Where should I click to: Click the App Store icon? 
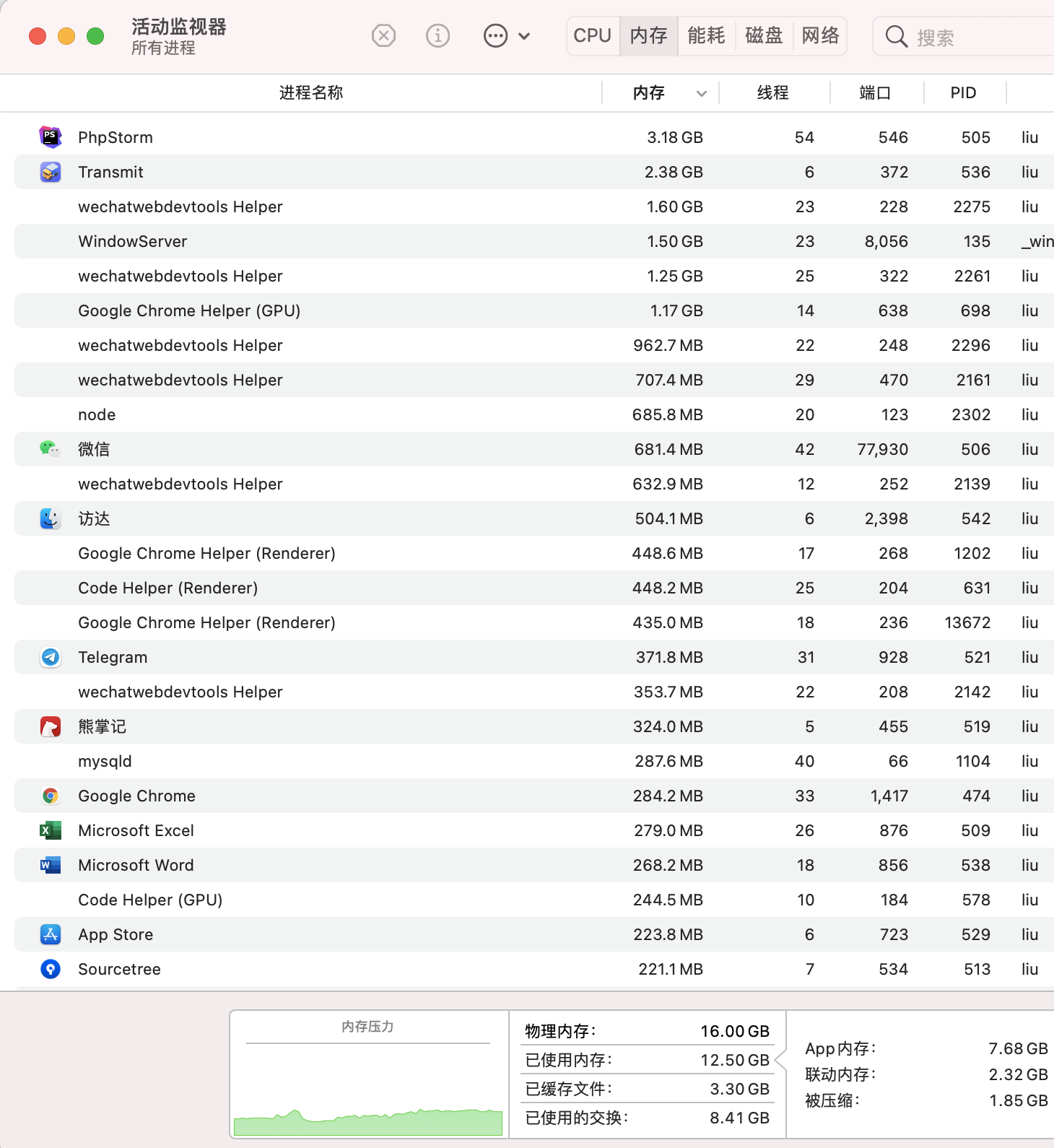50,934
